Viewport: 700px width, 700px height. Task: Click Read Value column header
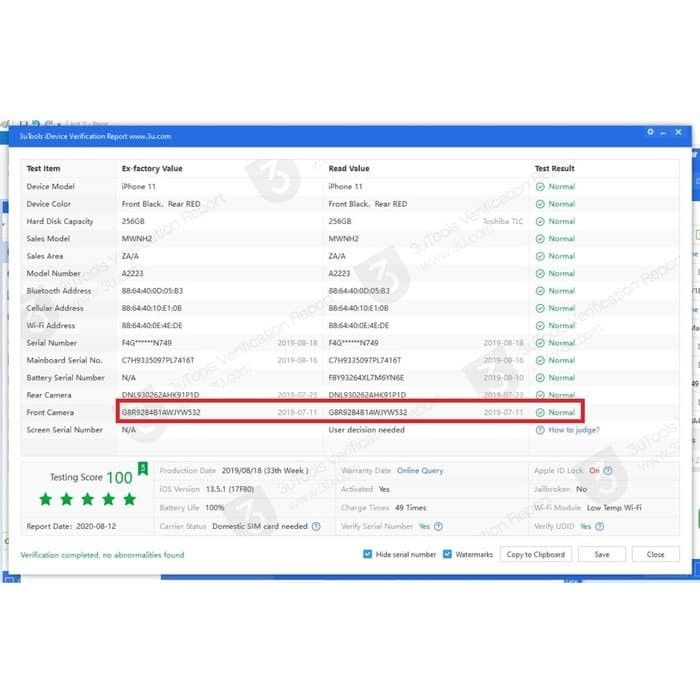coord(349,169)
